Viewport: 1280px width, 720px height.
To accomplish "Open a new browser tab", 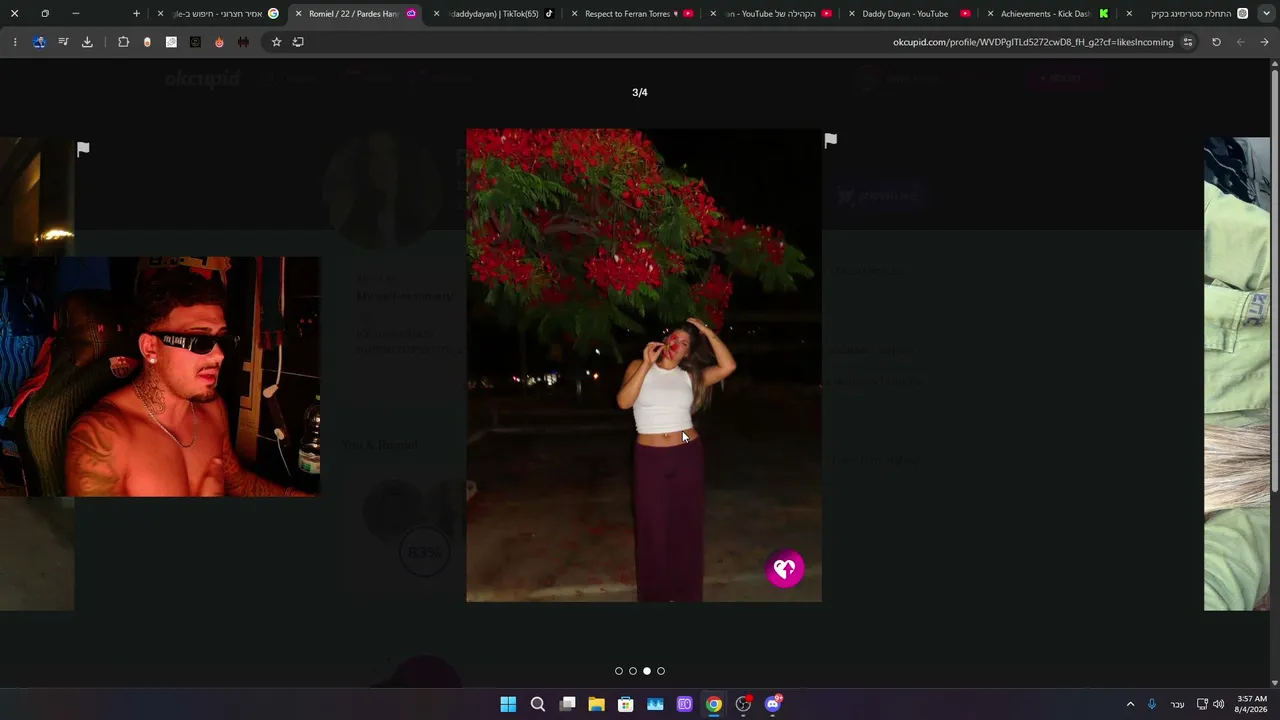I will (136, 14).
